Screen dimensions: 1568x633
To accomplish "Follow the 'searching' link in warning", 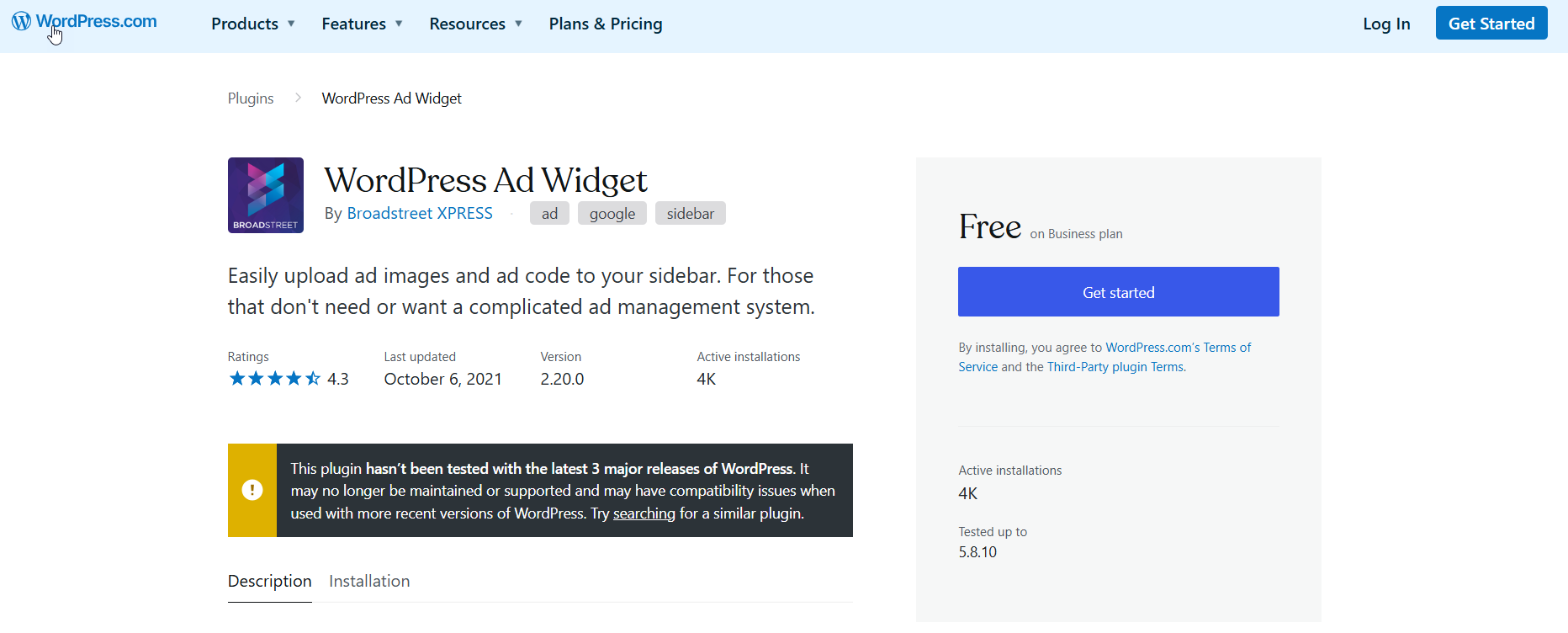I will coord(644,513).
